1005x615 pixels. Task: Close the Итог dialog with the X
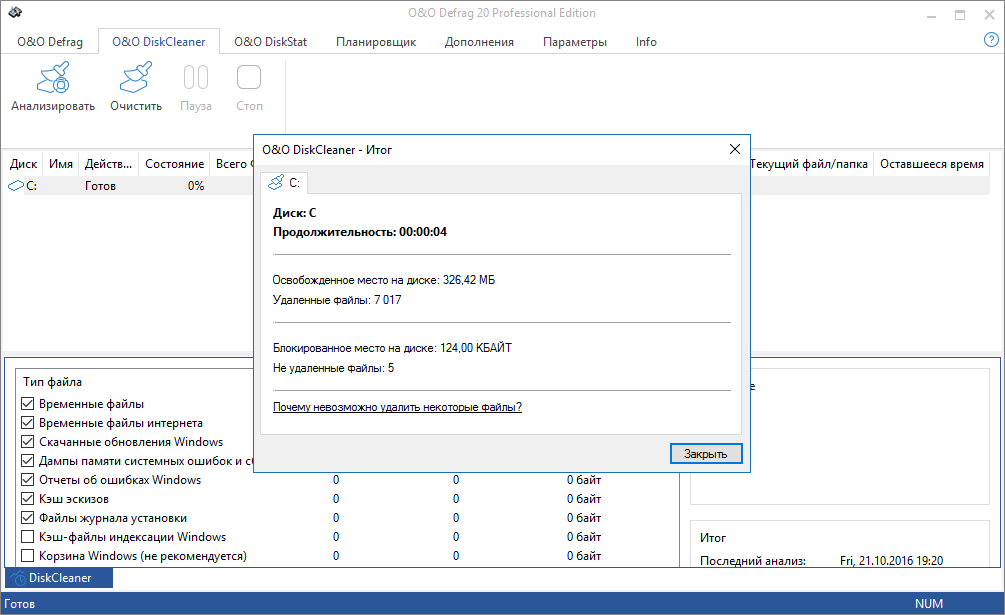[735, 149]
